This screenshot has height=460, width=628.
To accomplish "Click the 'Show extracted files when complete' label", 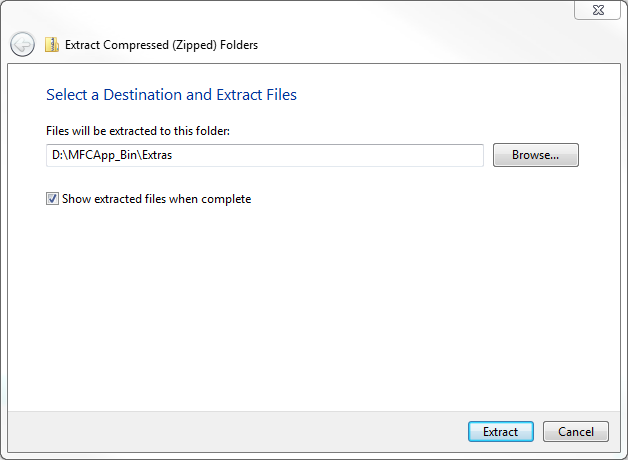I will (x=156, y=199).
